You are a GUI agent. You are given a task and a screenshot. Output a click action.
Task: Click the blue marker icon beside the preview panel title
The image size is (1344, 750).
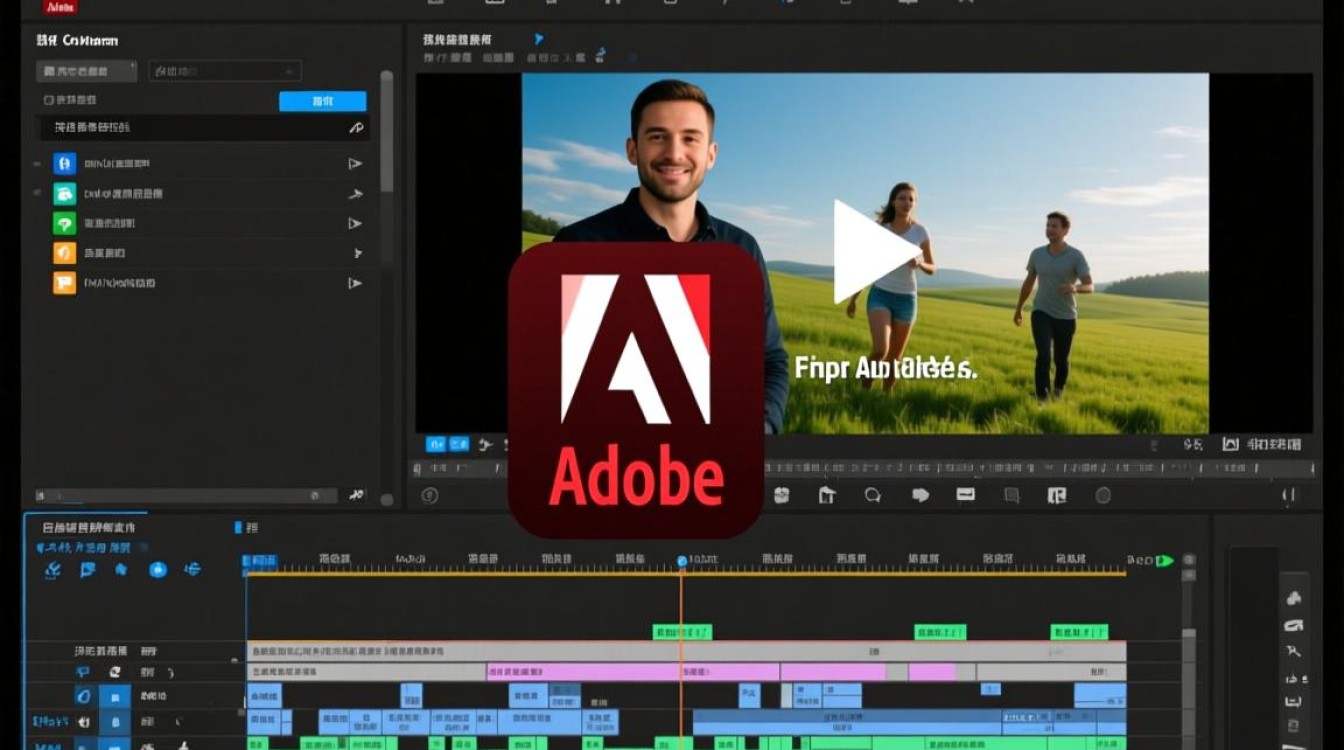[539, 39]
